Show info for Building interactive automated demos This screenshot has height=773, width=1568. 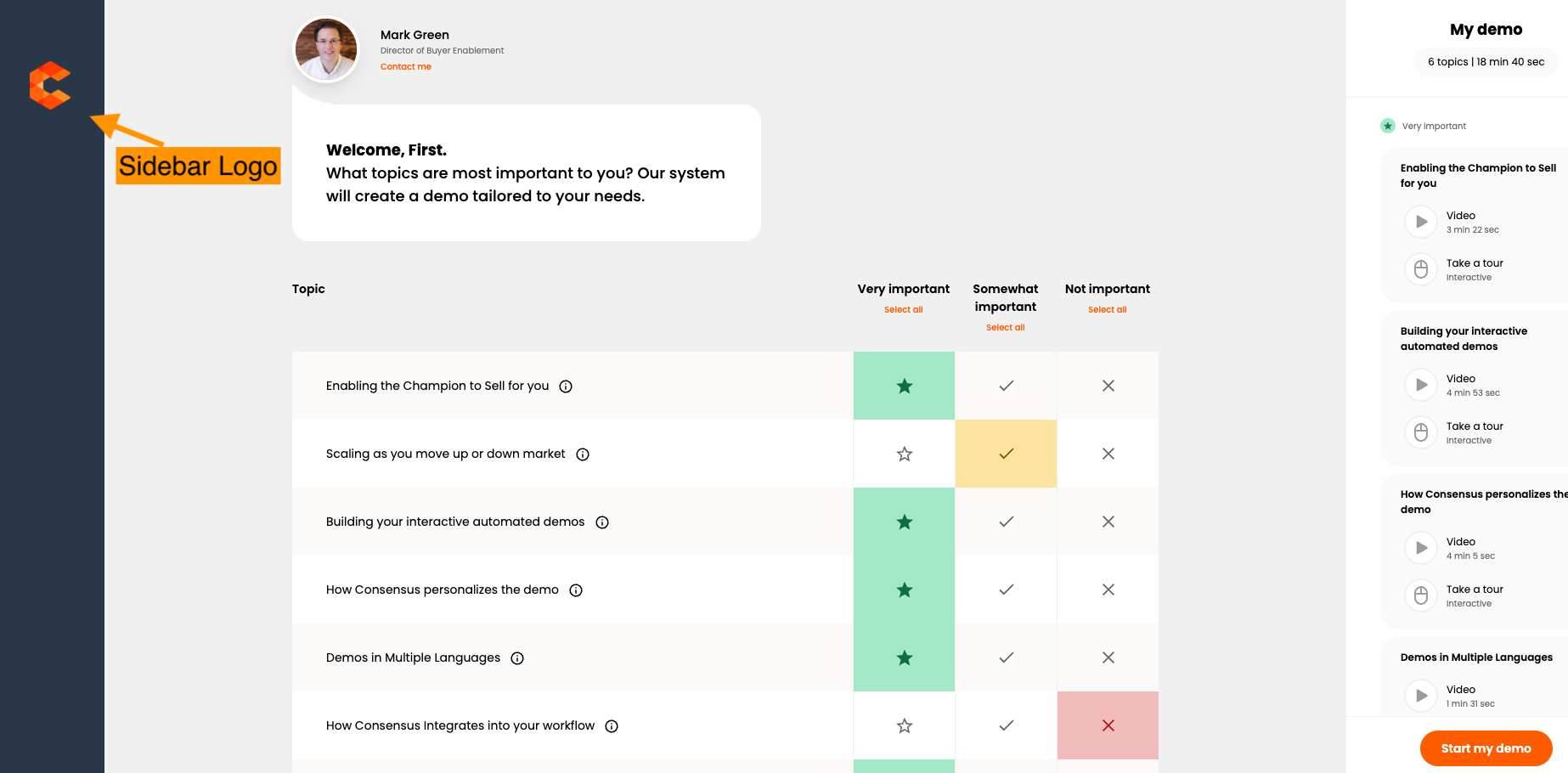click(602, 522)
